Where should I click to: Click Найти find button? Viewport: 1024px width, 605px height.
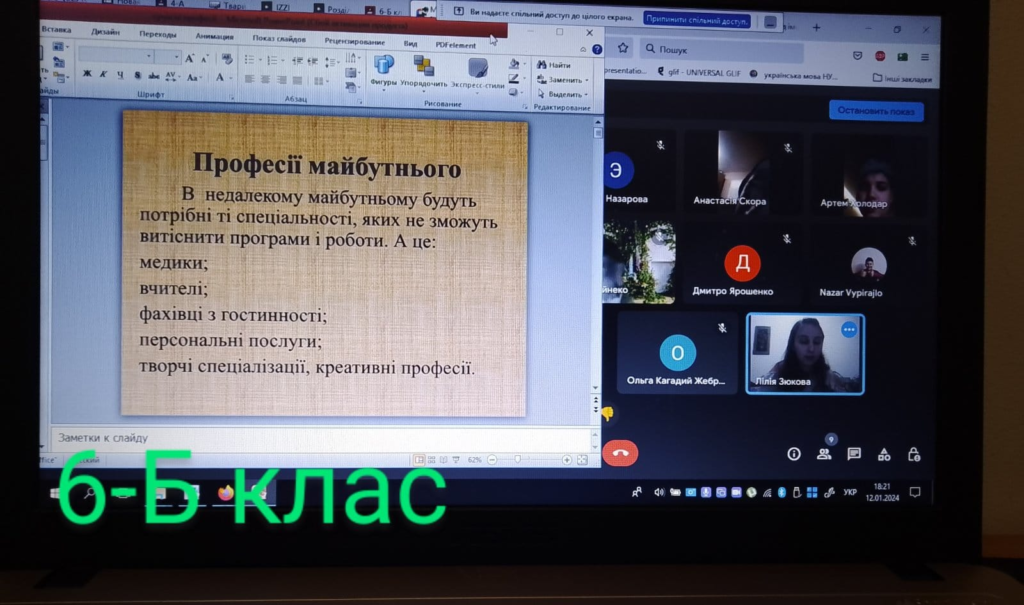click(554, 65)
